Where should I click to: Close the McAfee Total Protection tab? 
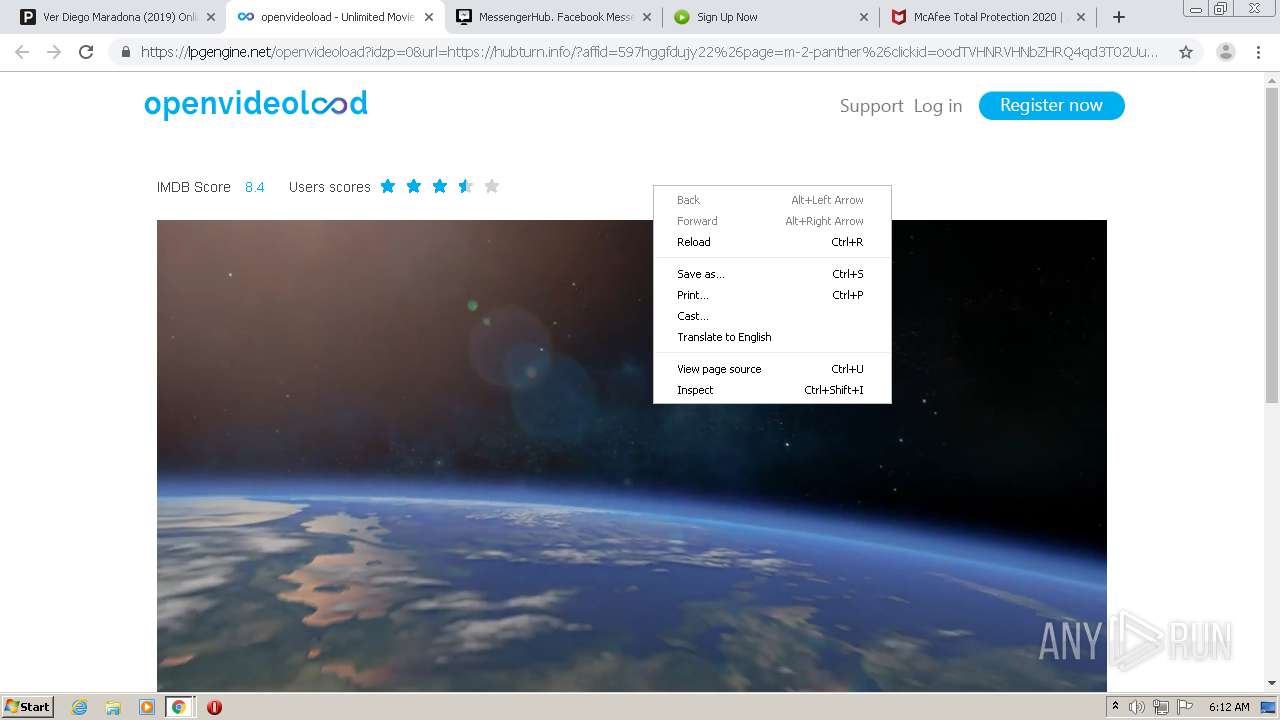(x=1081, y=17)
